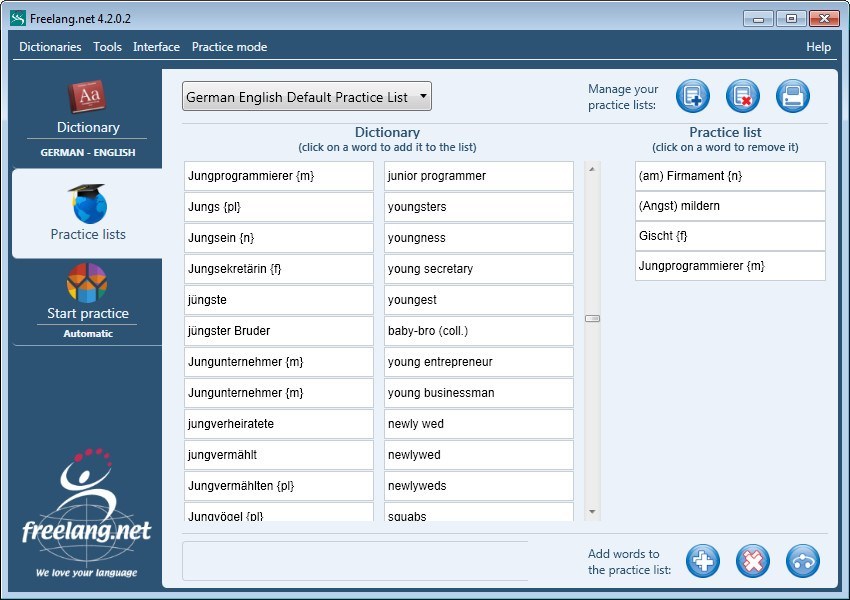The width and height of the screenshot is (850, 600).
Task: Delete the current practice list
Action: click(x=742, y=96)
